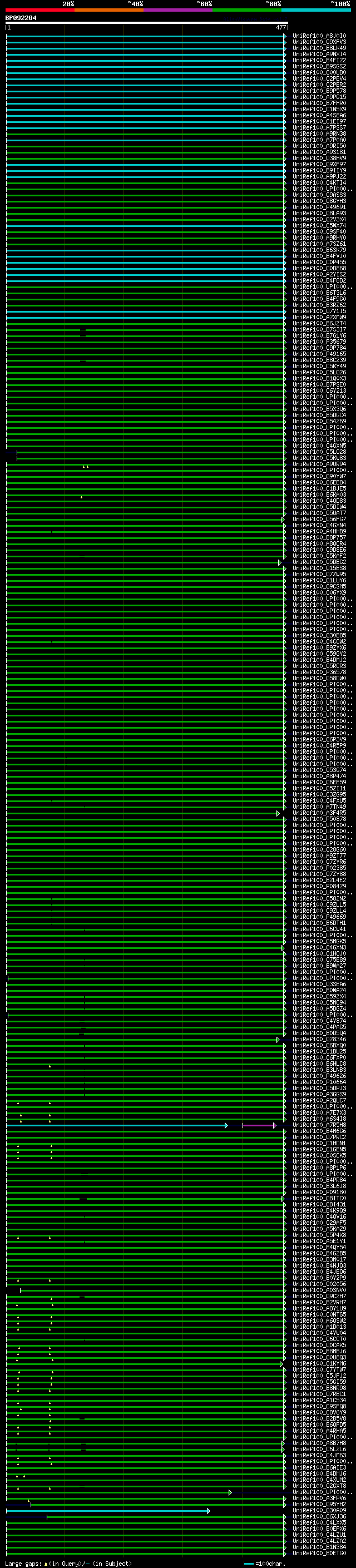This screenshot has height=1568, width=356.
Task: Open hit UniRef100_B3MQ17
Action: coord(319,1259)
